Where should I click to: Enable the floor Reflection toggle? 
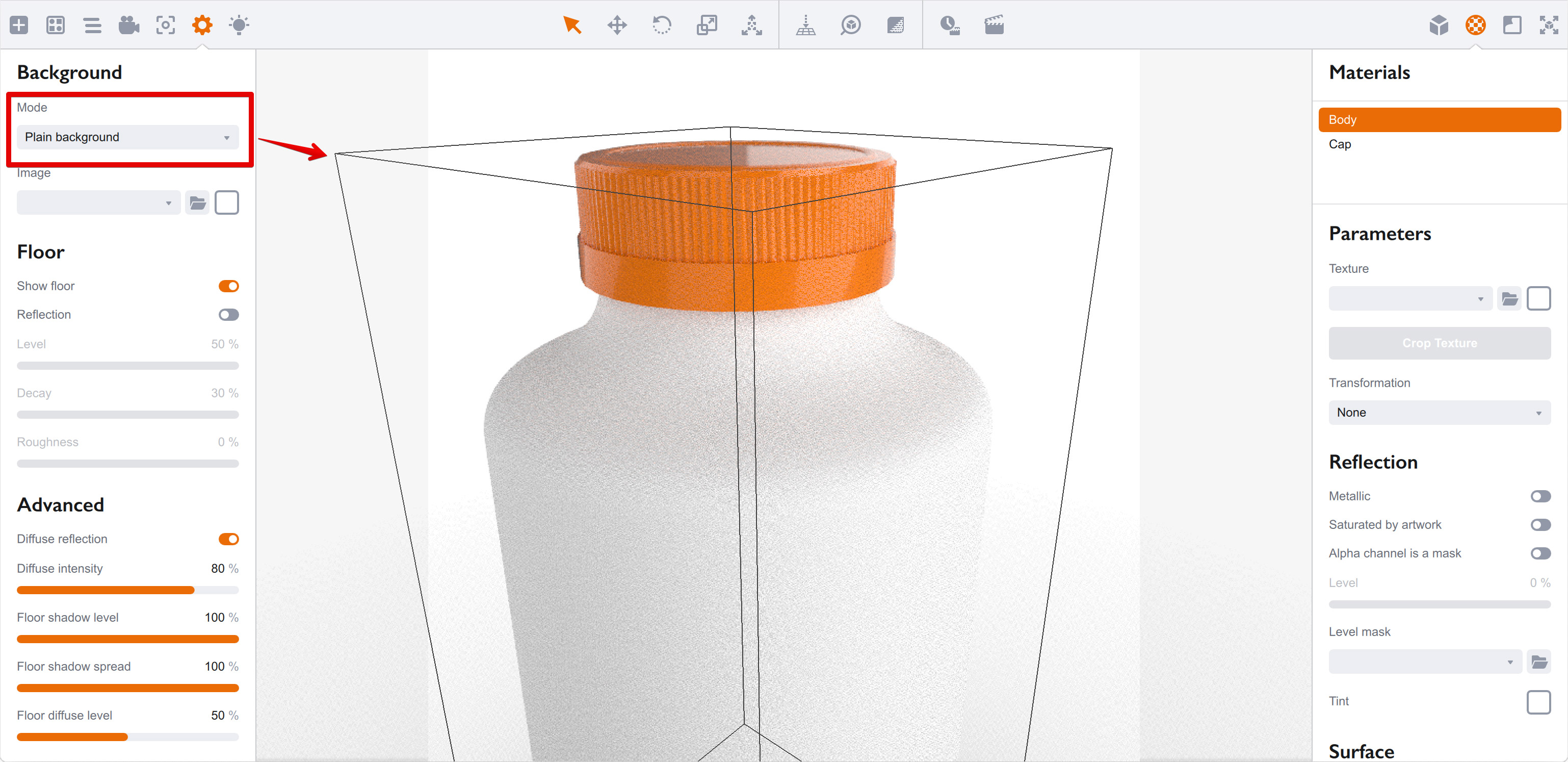(228, 314)
